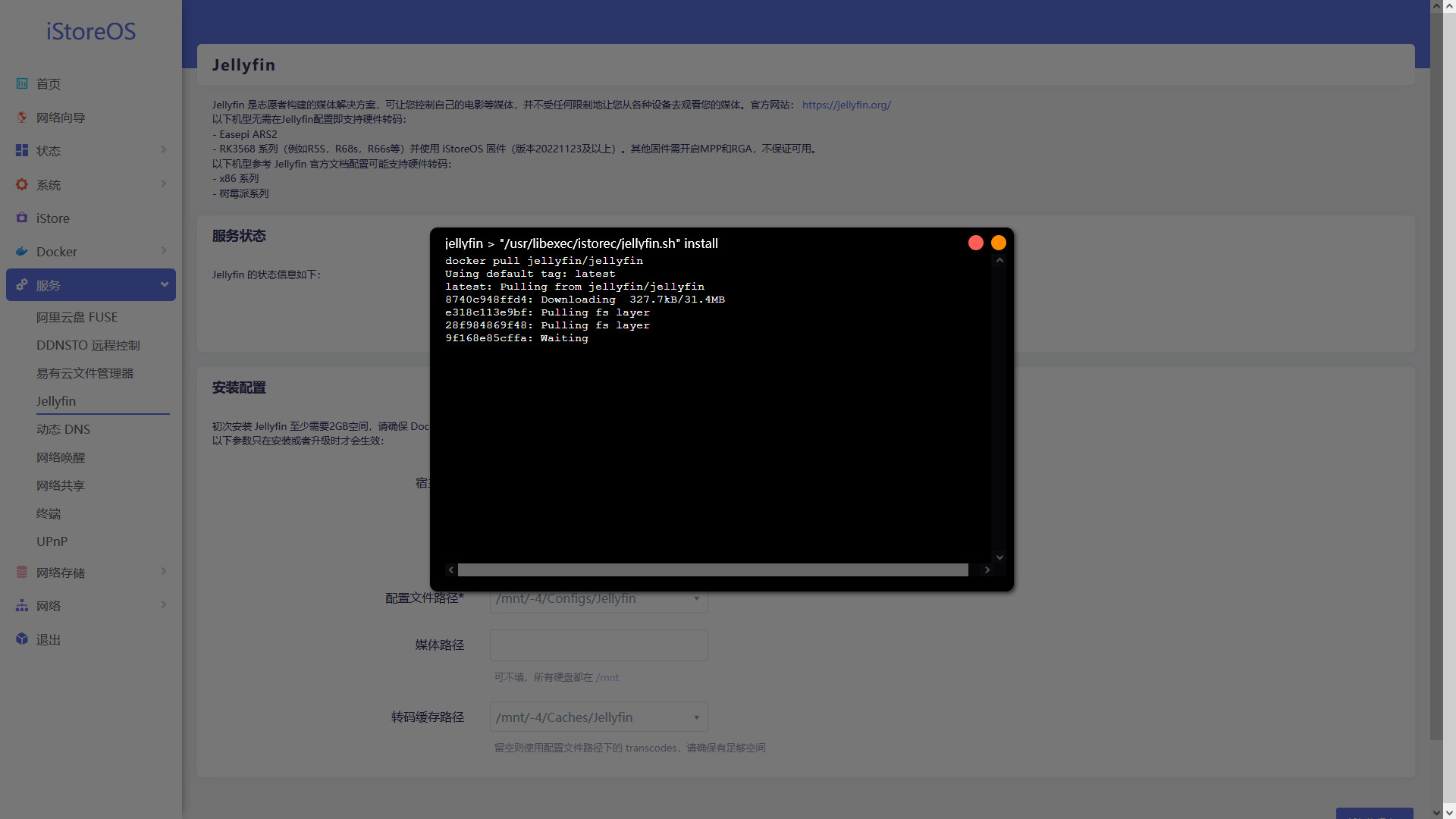
Task: Select Jellyfin in services submenu
Action: coord(56,401)
